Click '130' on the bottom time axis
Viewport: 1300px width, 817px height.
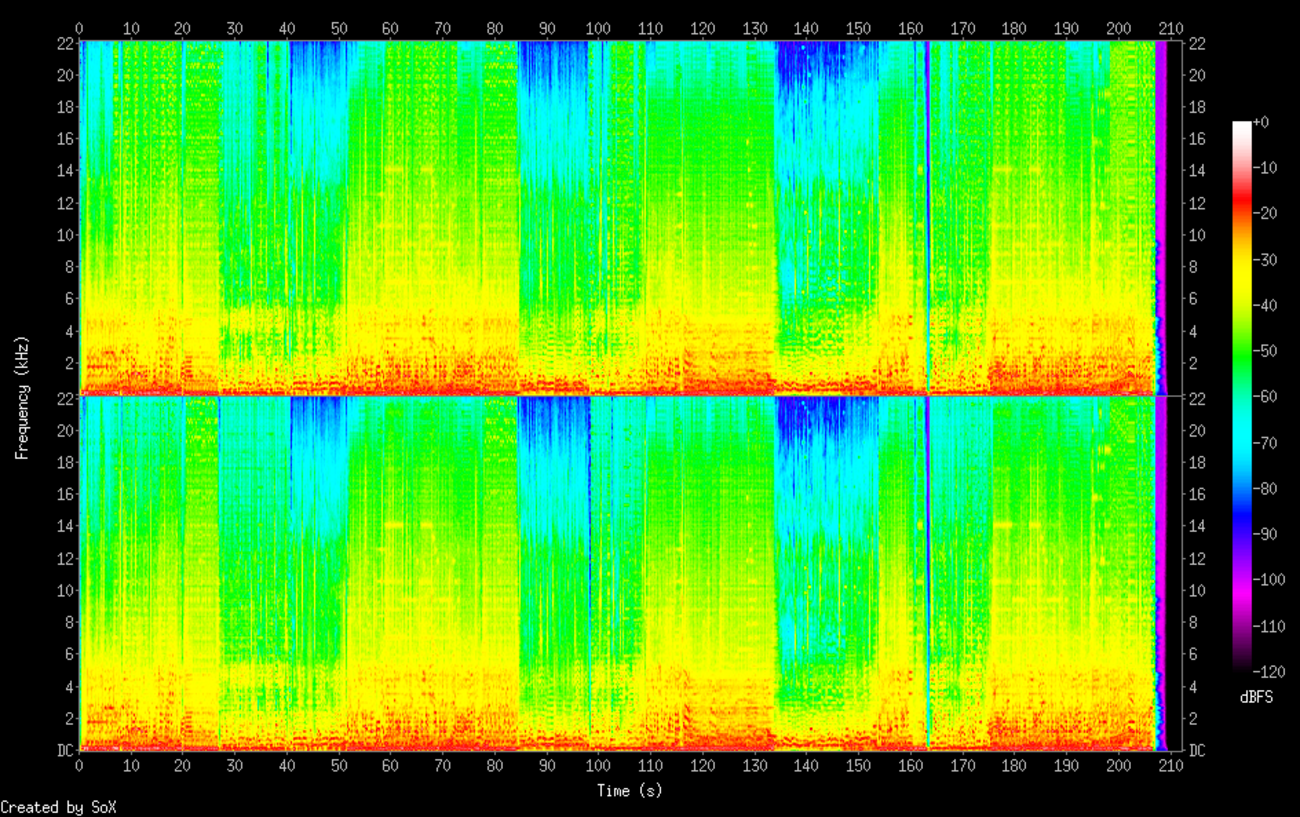tap(754, 767)
